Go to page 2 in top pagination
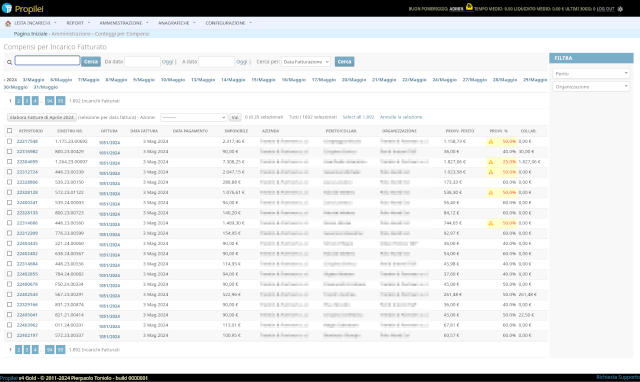 tap(18, 101)
